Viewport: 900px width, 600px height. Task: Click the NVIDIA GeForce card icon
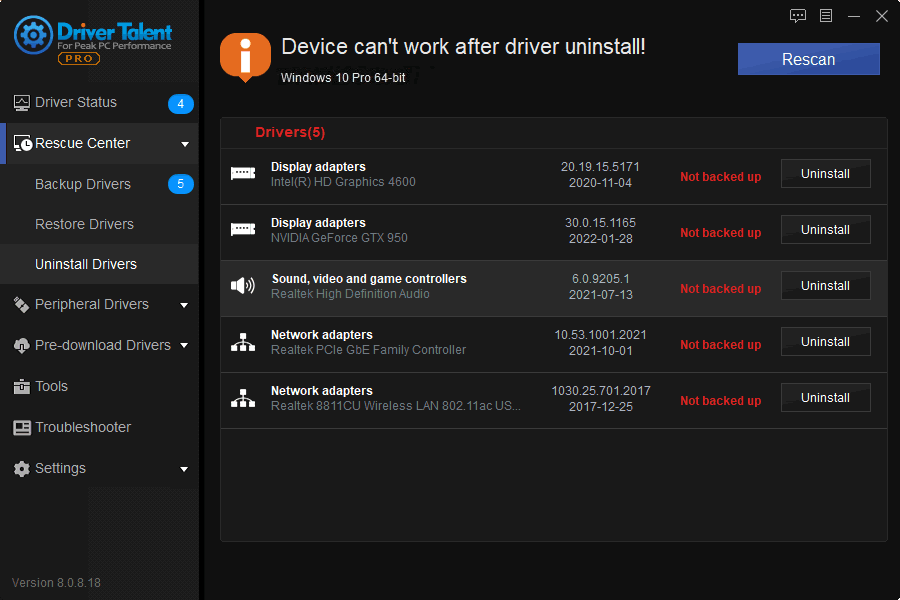click(x=243, y=230)
